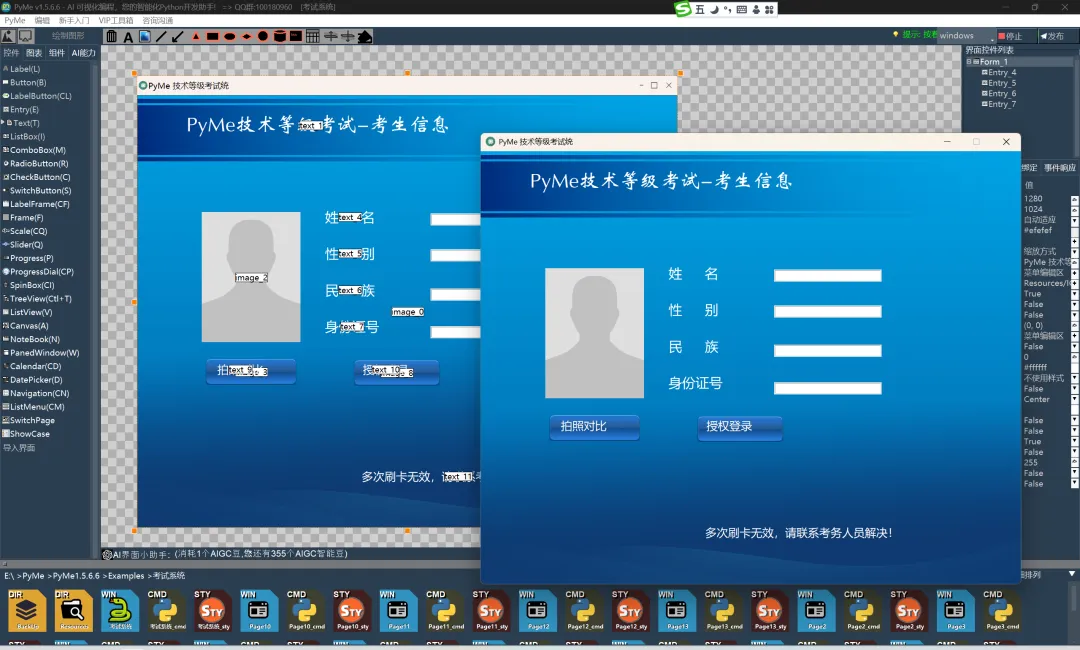Screen dimensions: 1080x650
Task: Open the 咨询沟通 menu
Action: coord(158,21)
